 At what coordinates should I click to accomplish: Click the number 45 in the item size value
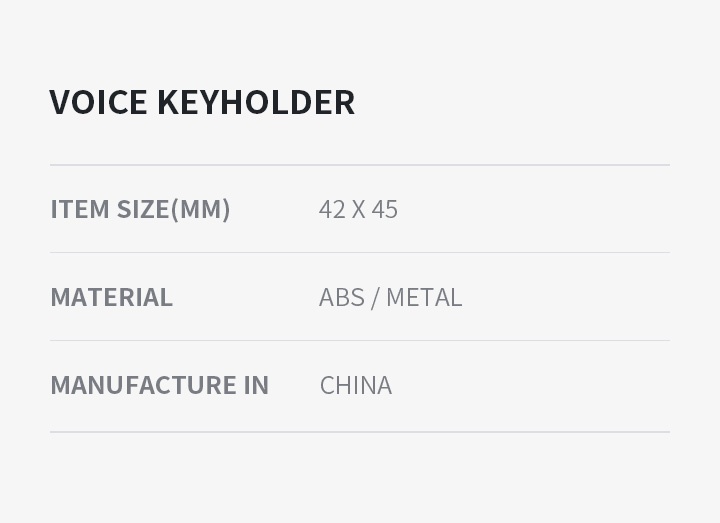pyautogui.click(x=385, y=209)
